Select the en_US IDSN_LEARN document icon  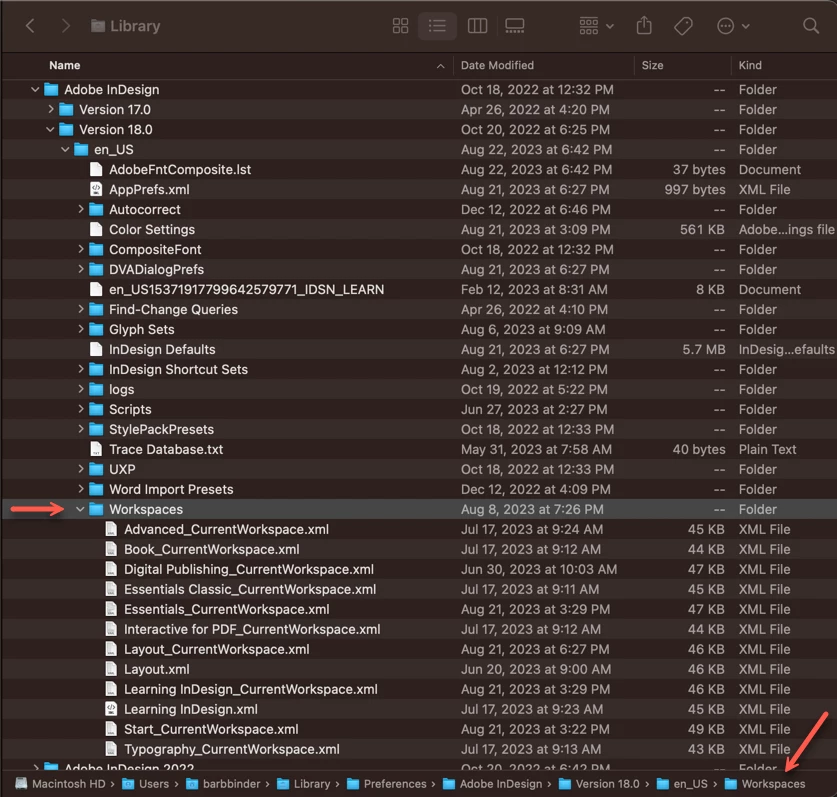(96, 289)
